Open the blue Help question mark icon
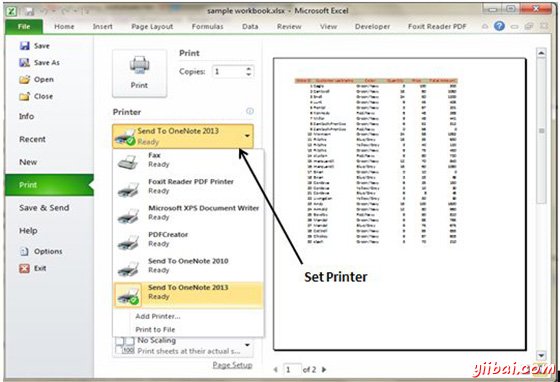 [x=499, y=26]
